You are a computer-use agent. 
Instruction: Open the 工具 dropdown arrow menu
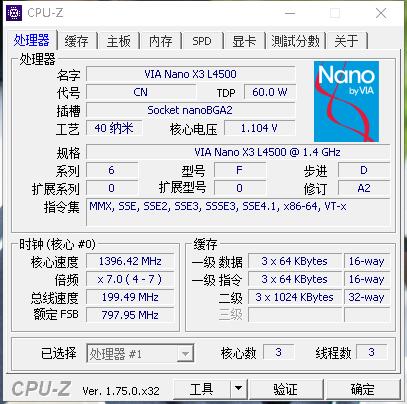pyautogui.click(x=238, y=388)
